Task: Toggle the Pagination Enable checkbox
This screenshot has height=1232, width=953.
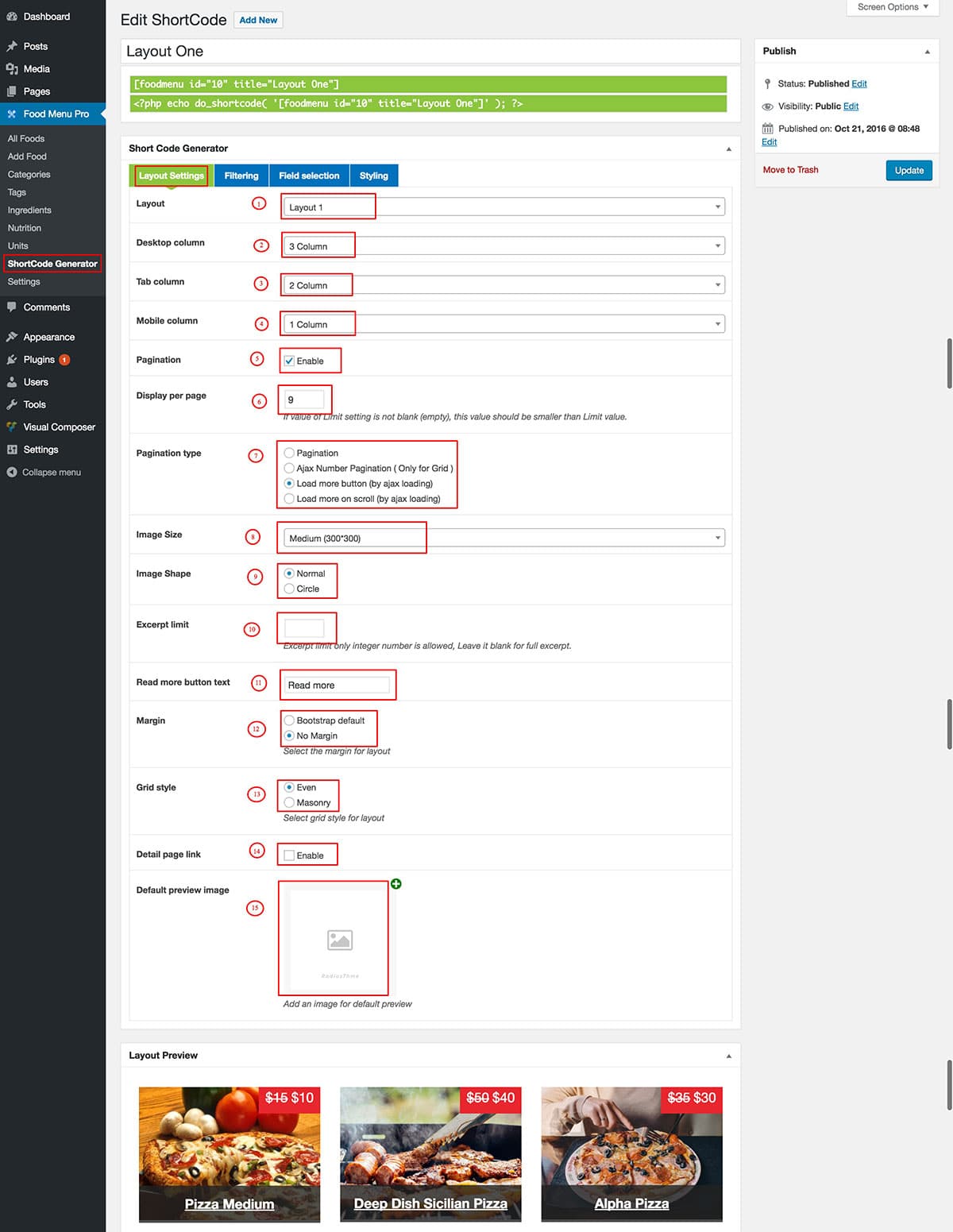Action: pyautogui.click(x=289, y=361)
